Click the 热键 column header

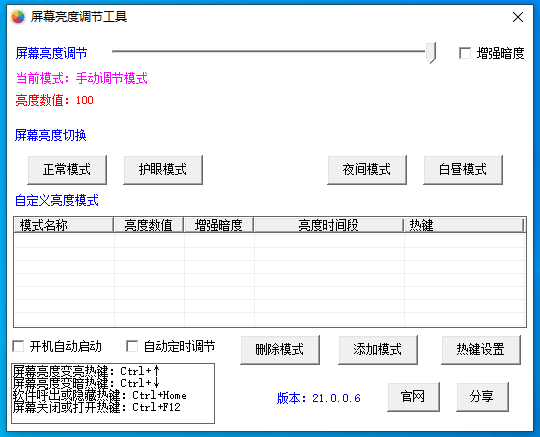[x=464, y=225]
